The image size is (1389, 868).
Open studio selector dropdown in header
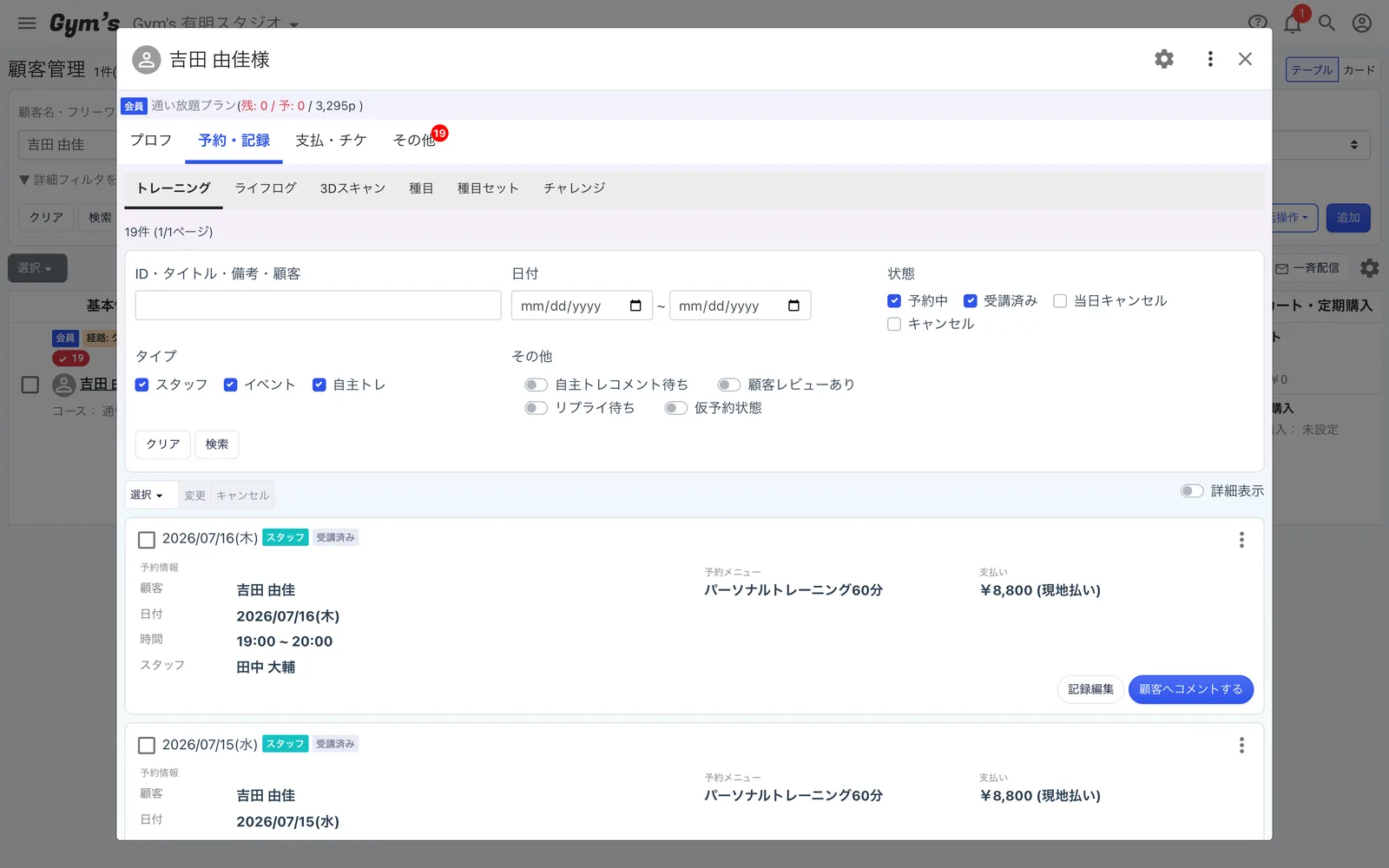coord(215,23)
